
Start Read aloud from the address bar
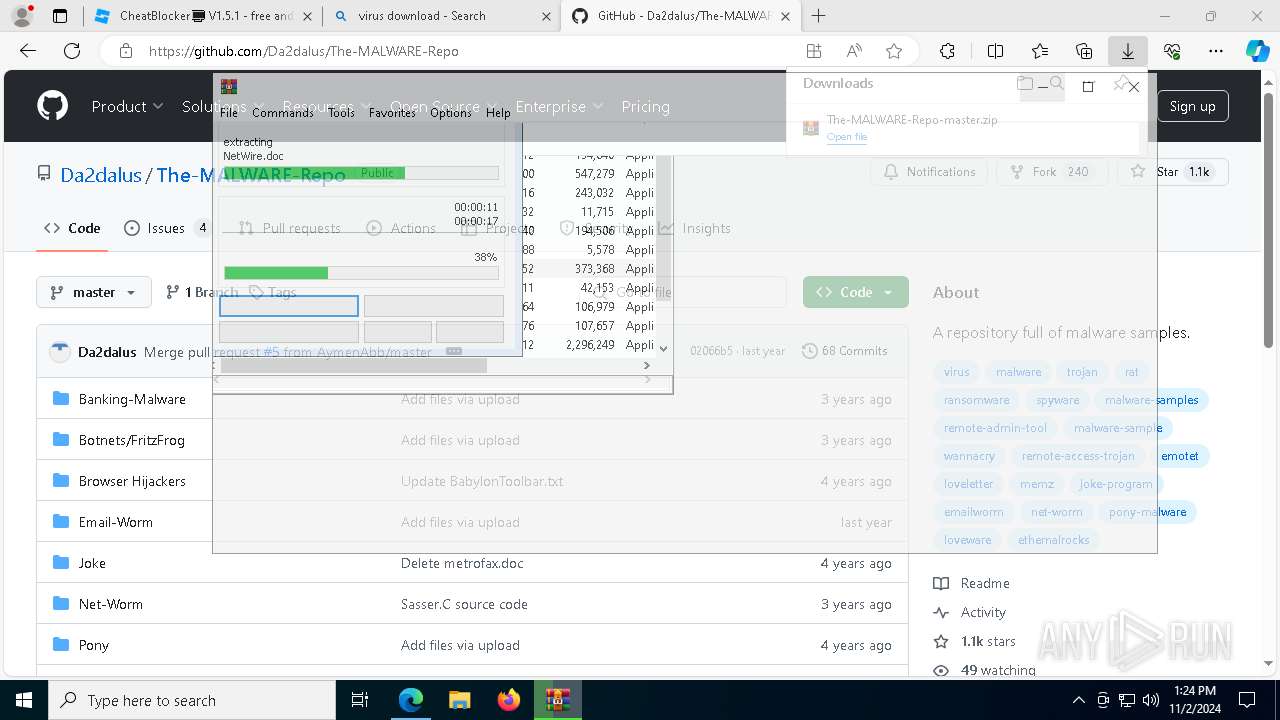[854, 51]
